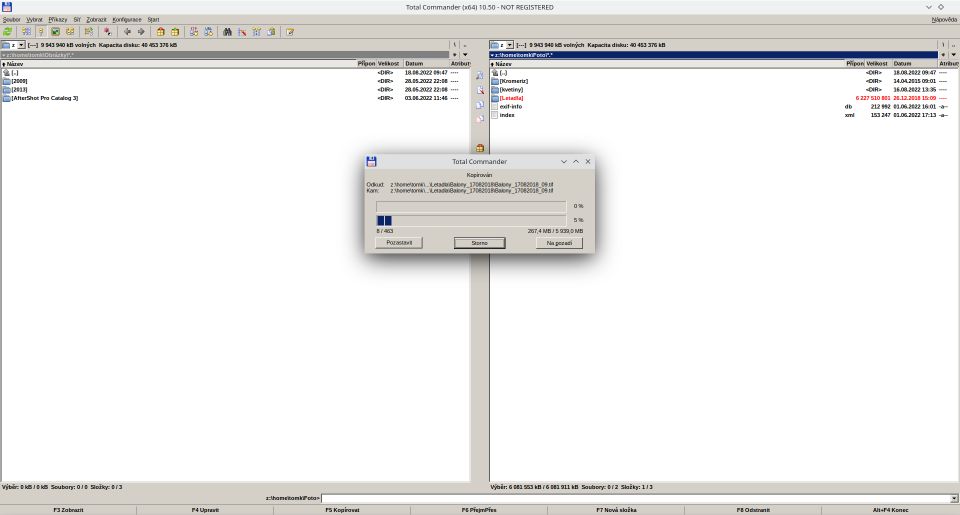Go to root directory in left panel
The image size is (960, 515).
point(454,45)
